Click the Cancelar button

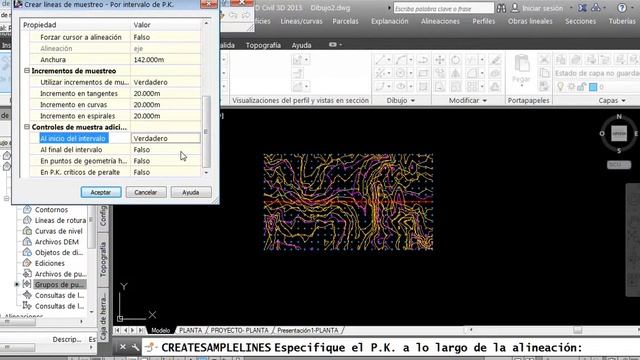(x=146, y=192)
